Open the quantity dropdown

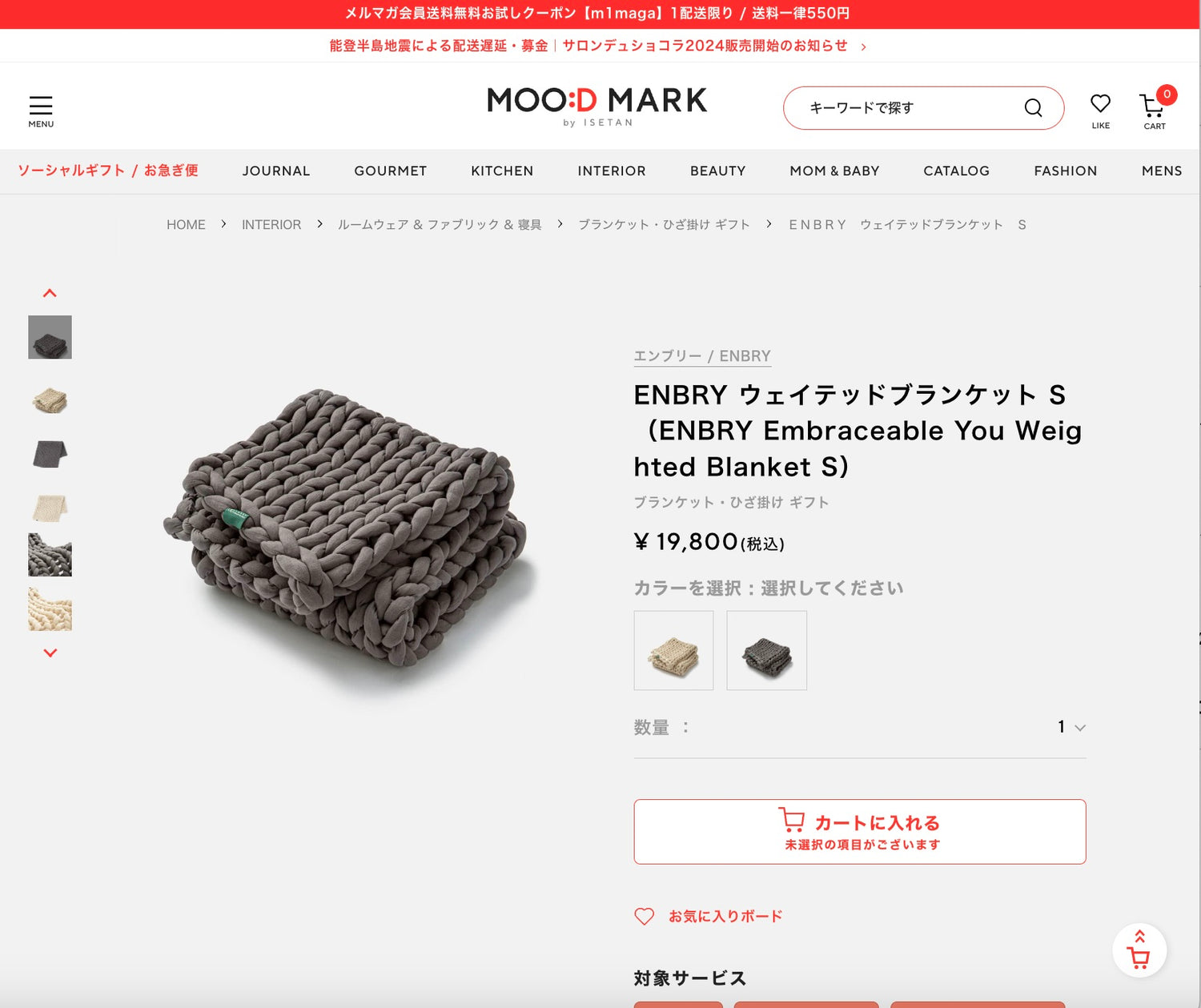(1071, 727)
